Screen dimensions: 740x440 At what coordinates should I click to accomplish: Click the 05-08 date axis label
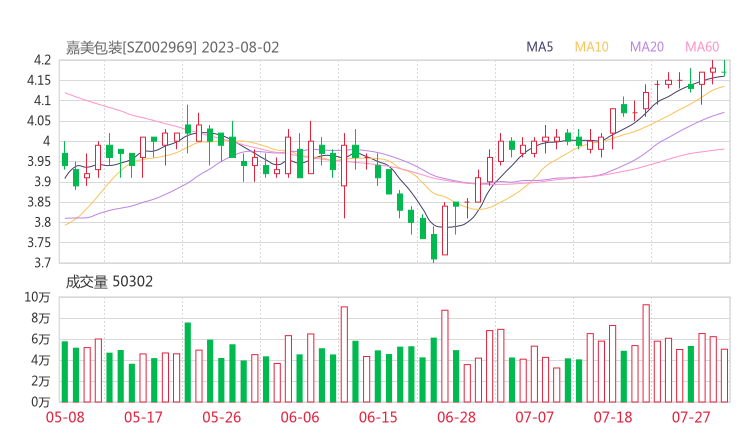click(65, 417)
